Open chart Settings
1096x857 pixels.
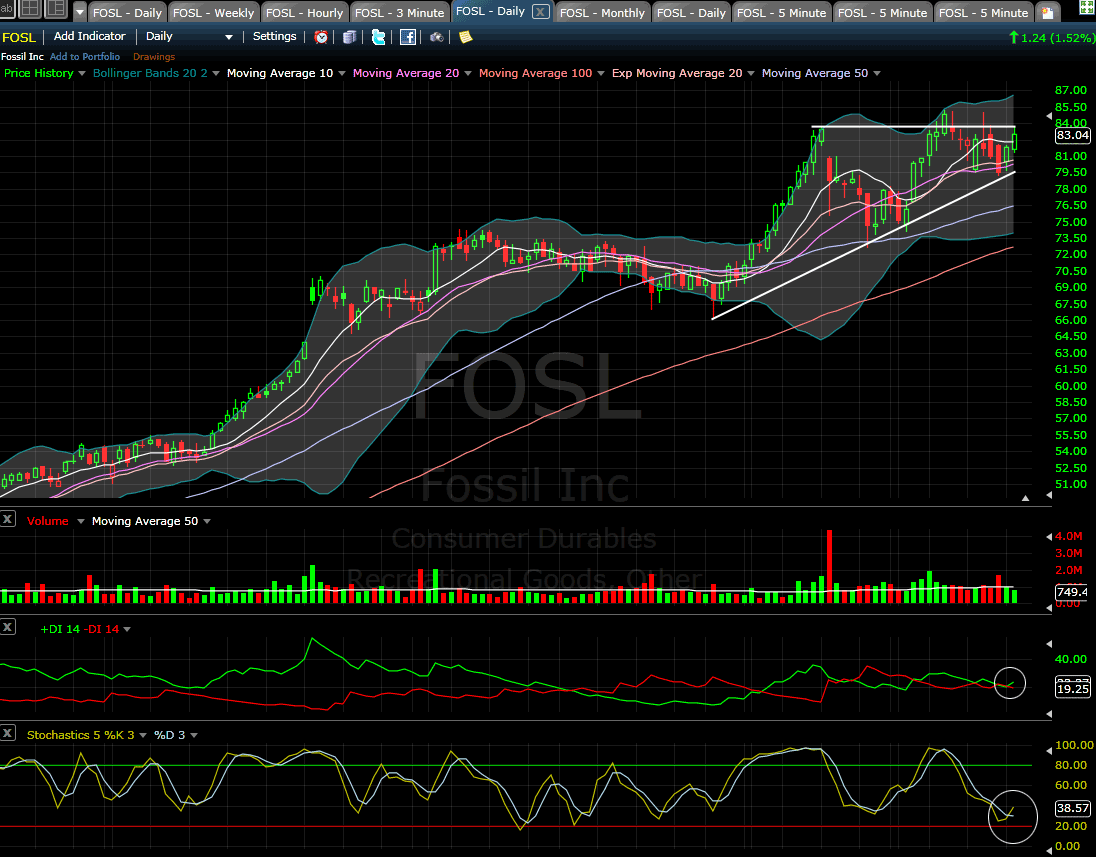click(x=274, y=36)
